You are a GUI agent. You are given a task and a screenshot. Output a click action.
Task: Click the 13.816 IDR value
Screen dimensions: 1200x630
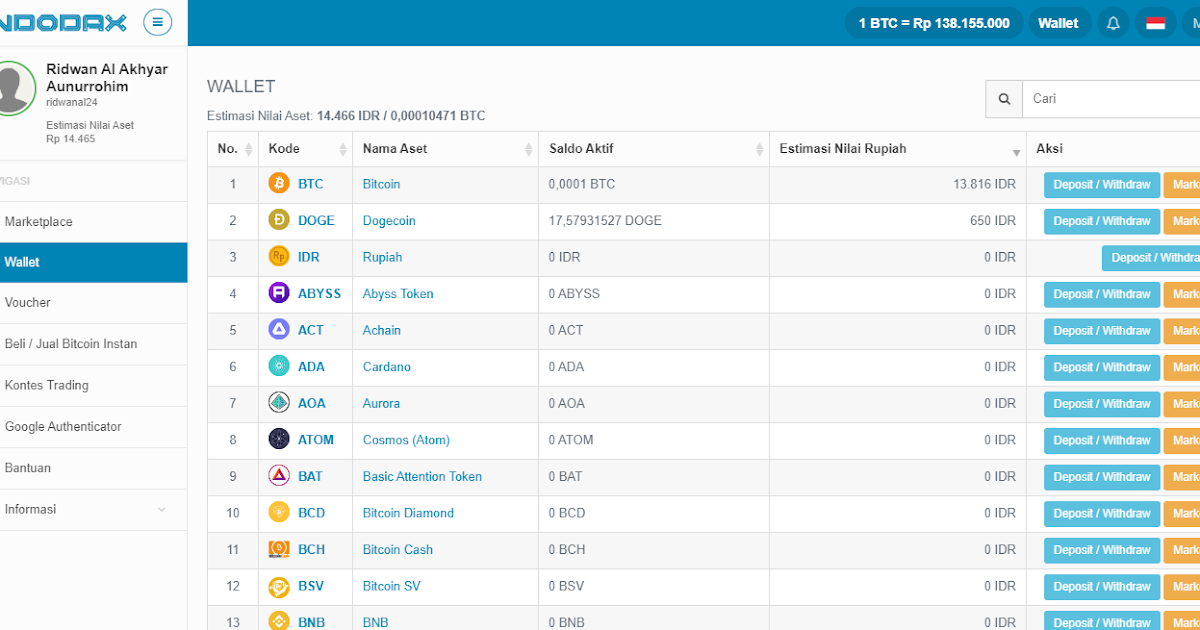coord(985,185)
